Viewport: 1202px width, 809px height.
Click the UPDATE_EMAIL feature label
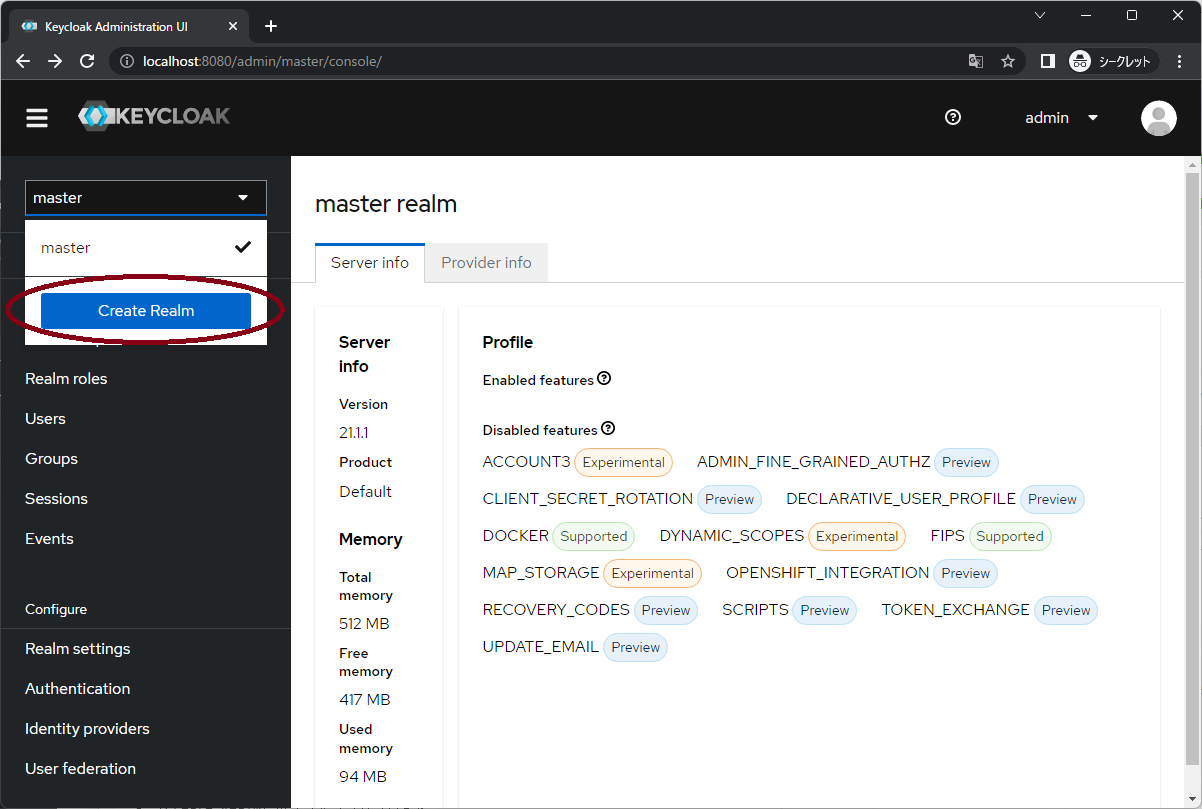point(541,646)
